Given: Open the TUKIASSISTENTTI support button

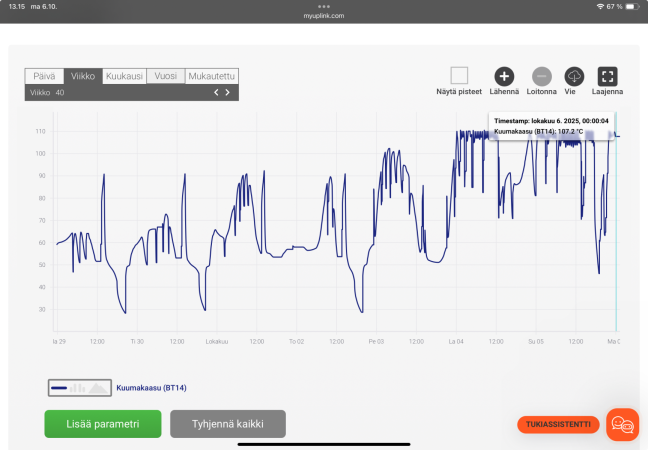Looking at the screenshot, I should coord(558,424).
